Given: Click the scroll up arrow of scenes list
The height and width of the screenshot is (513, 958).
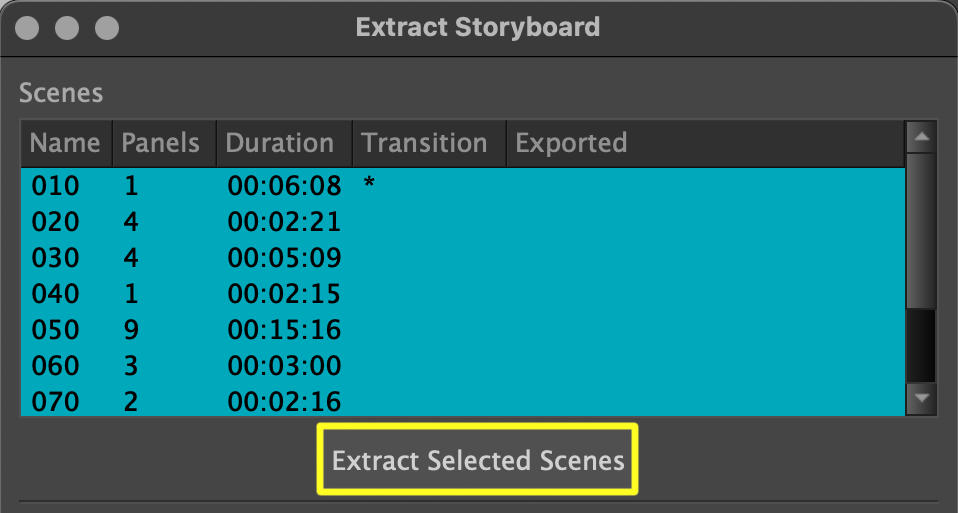Looking at the screenshot, I should coord(921,137).
